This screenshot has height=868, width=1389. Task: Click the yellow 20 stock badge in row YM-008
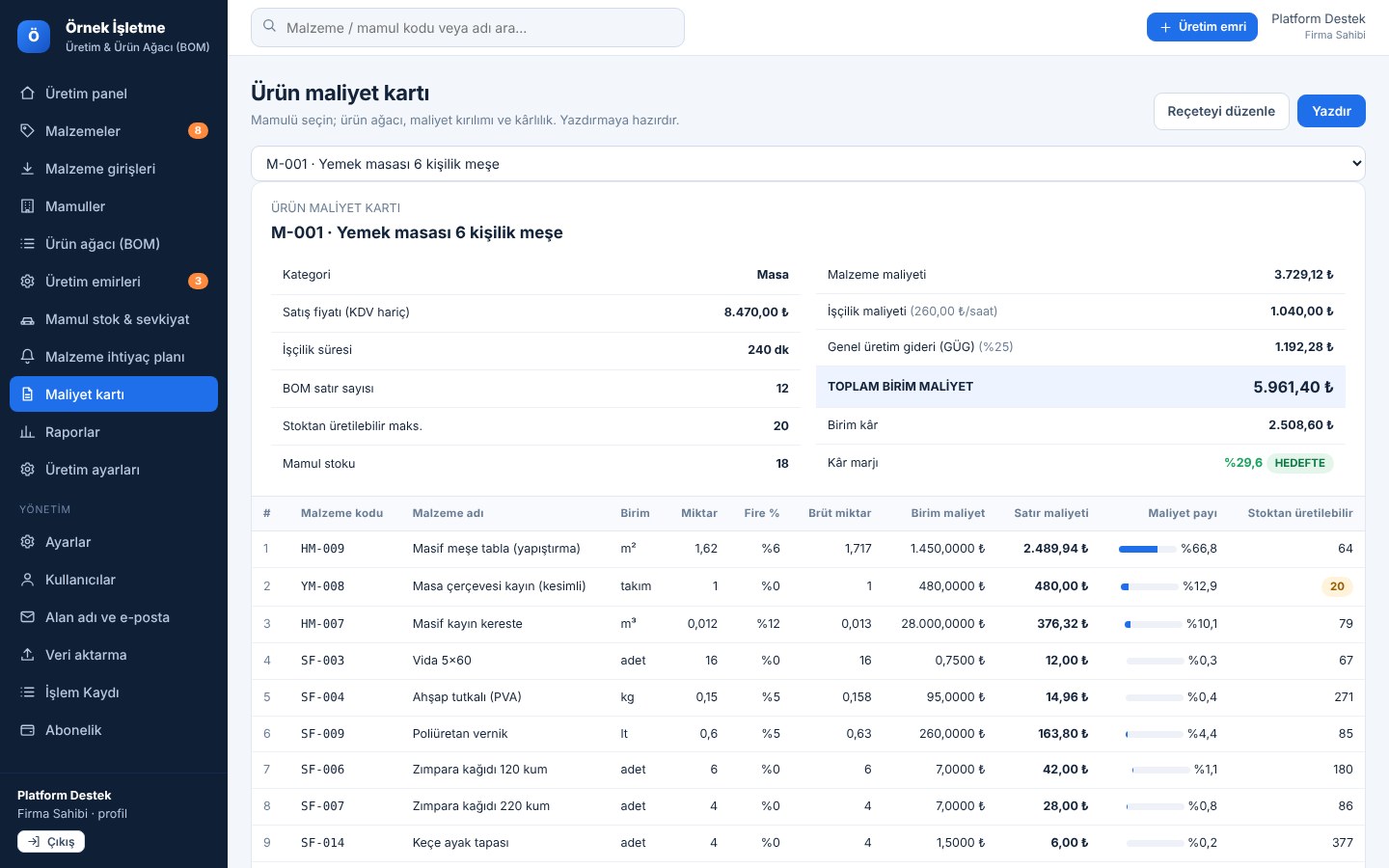(x=1337, y=586)
